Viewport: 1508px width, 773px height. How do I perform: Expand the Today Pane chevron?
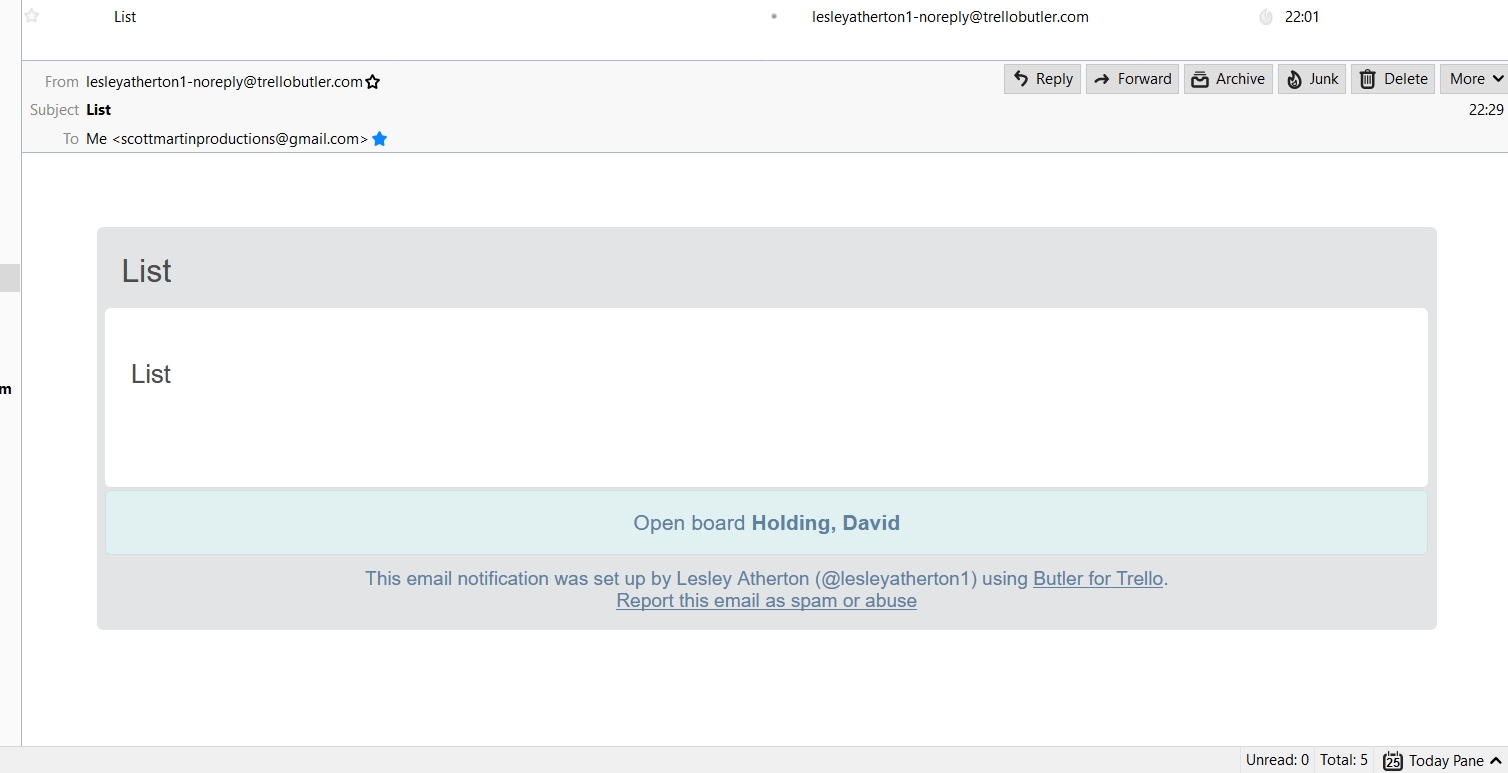[1496, 761]
